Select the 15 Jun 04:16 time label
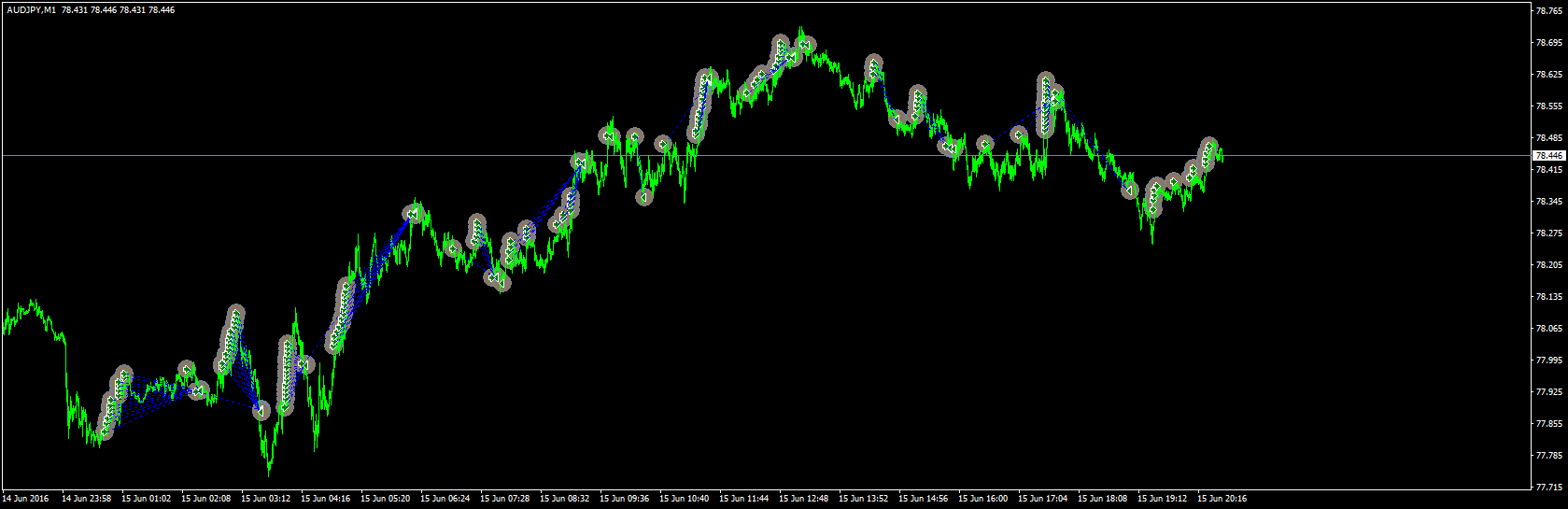This screenshot has width=1568, height=509. pos(325,499)
